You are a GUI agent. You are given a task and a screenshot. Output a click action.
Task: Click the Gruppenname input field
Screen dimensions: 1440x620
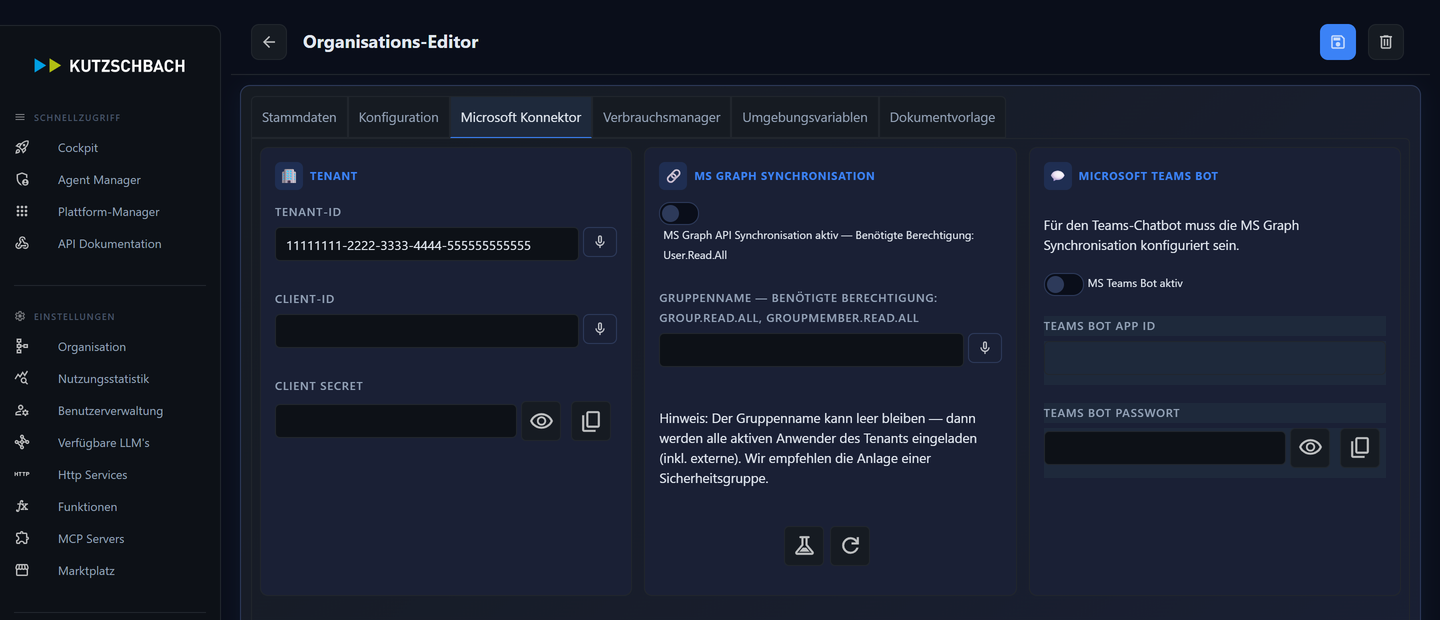coord(811,350)
